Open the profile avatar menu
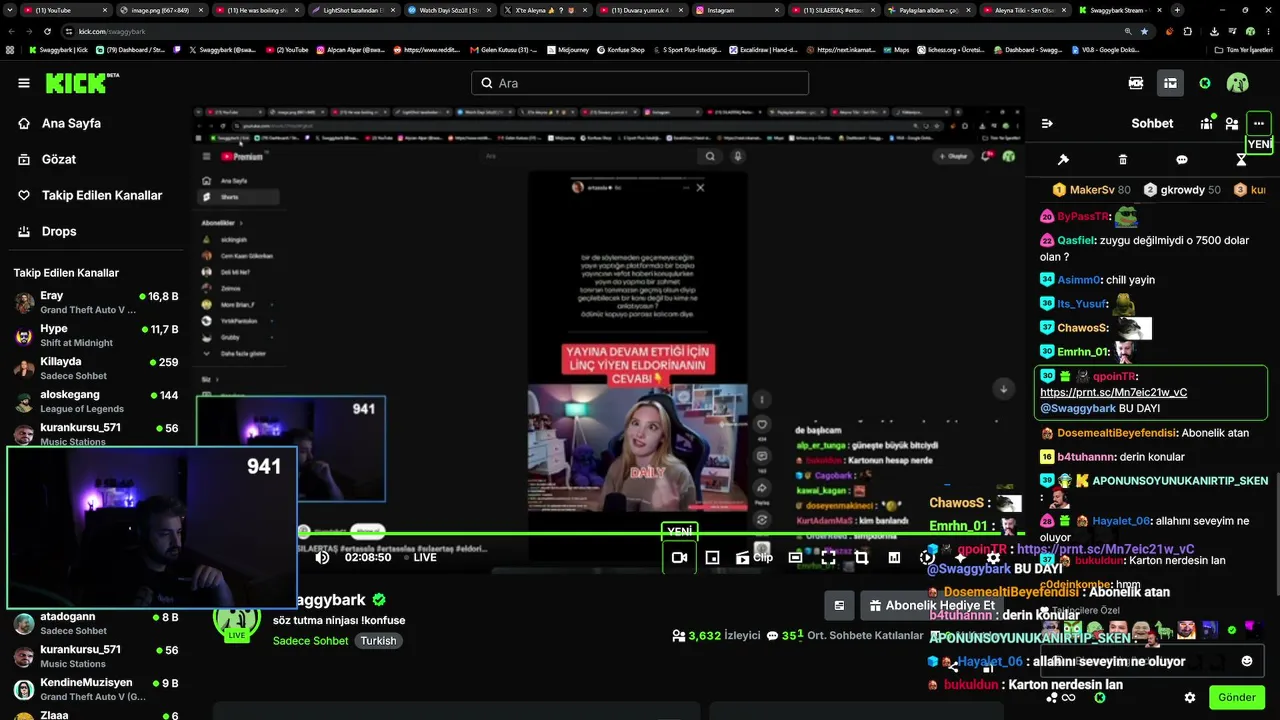 tap(1238, 83)
